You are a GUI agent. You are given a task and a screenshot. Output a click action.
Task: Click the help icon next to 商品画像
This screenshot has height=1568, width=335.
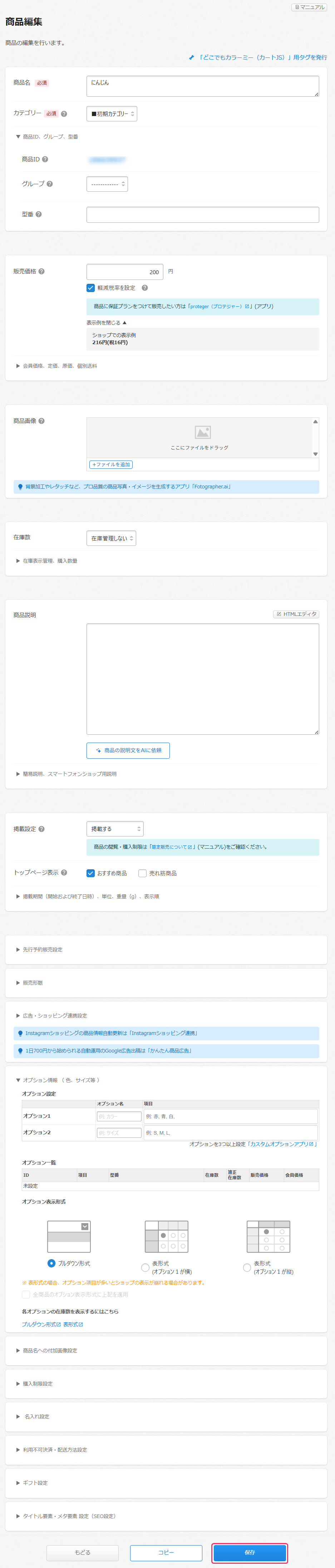(x=41, y=421)
